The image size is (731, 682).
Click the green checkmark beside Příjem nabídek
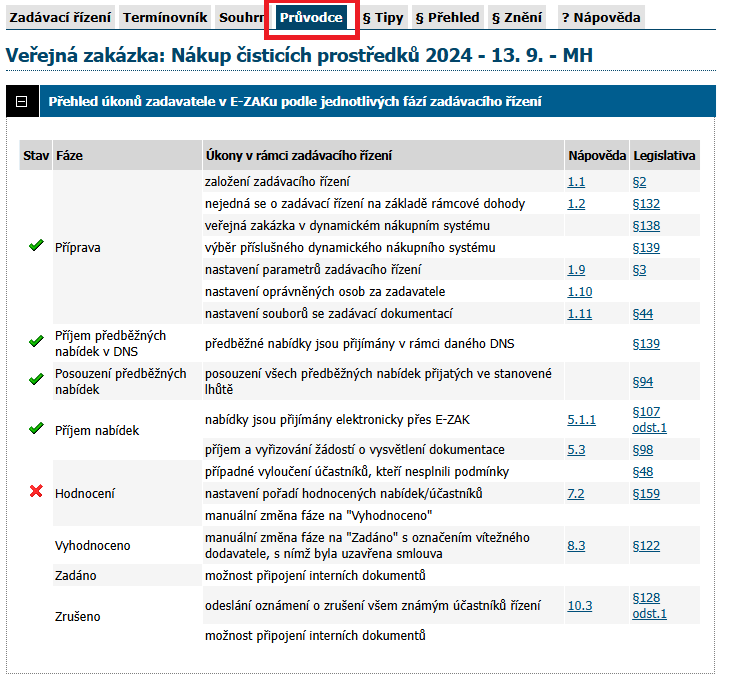(x=36, y=429)
